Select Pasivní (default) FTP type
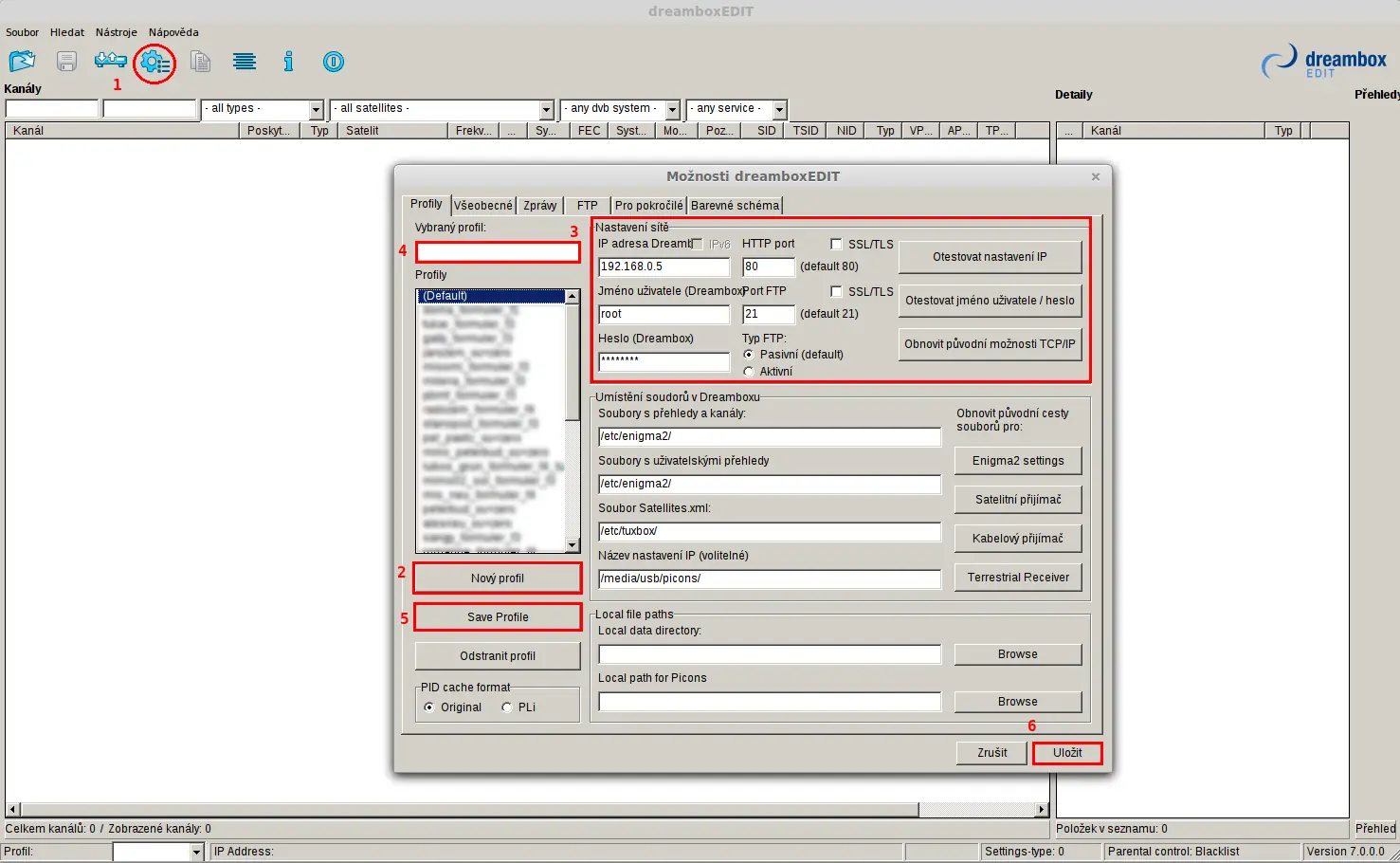This screenshot has width=1400, height=863. click(749, 355)
